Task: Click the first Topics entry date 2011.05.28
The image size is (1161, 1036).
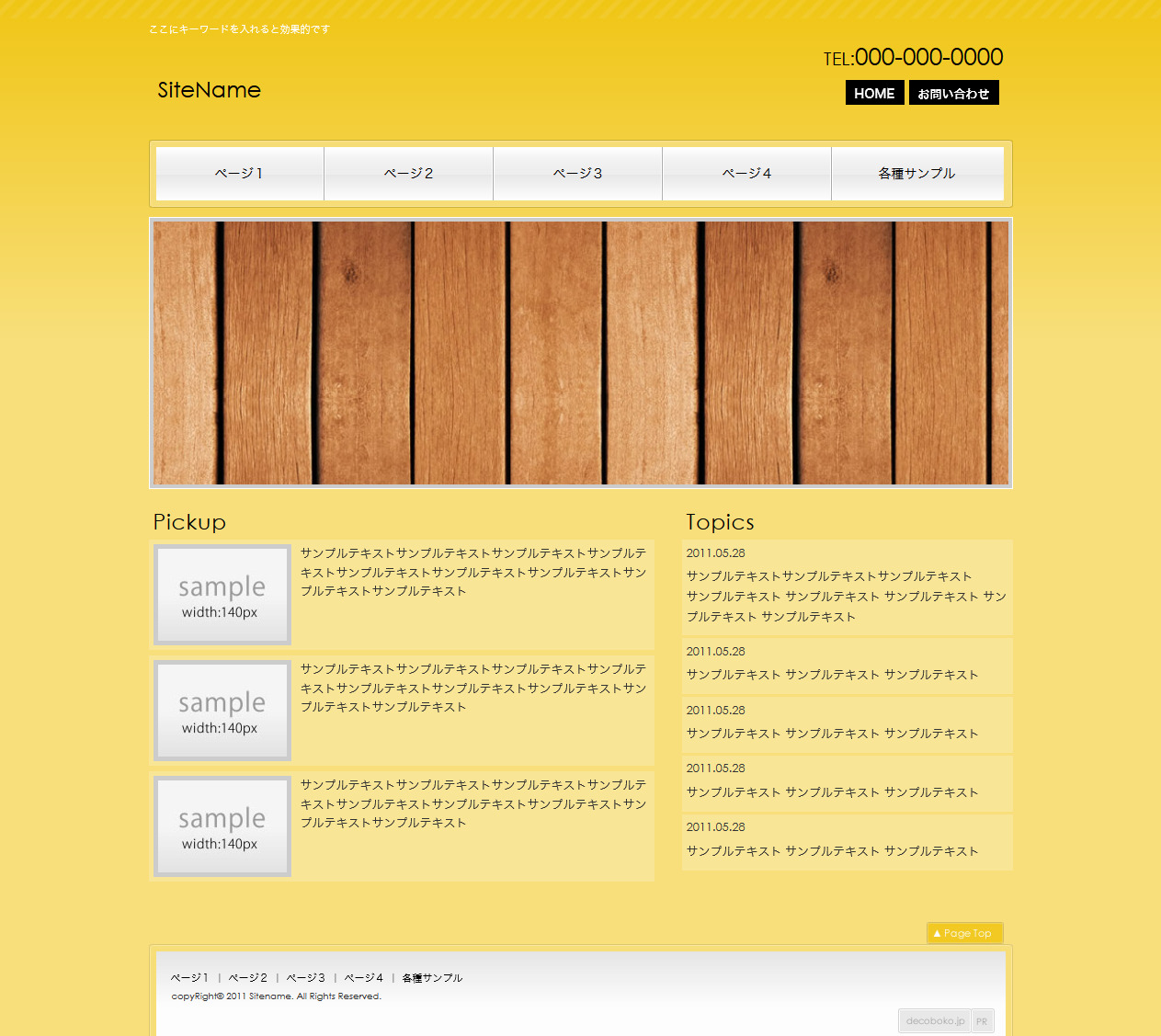Action: [x=715, y=553]
